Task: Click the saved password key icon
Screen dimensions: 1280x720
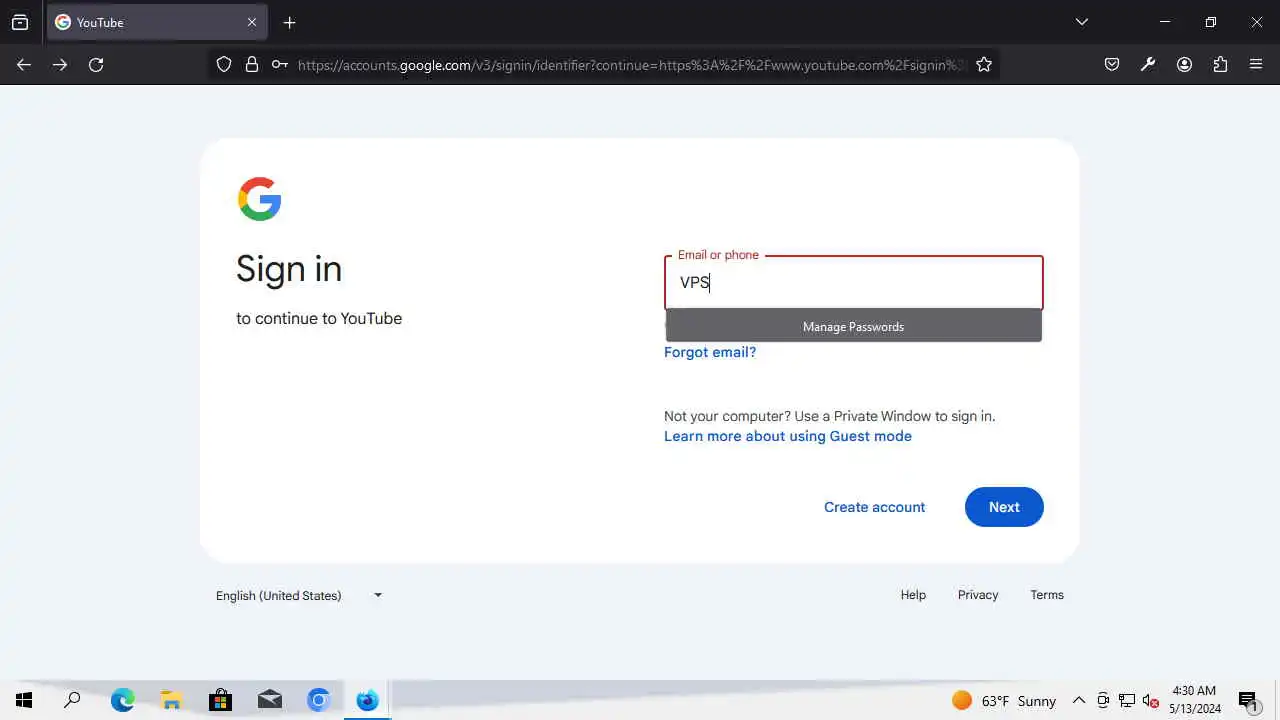Action: click(x=280, y=64)
